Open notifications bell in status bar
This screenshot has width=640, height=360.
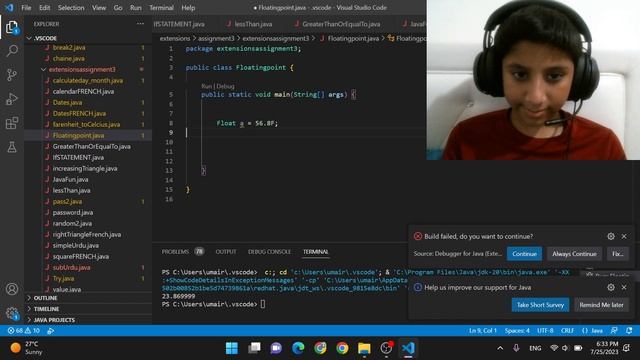[629, 331]
